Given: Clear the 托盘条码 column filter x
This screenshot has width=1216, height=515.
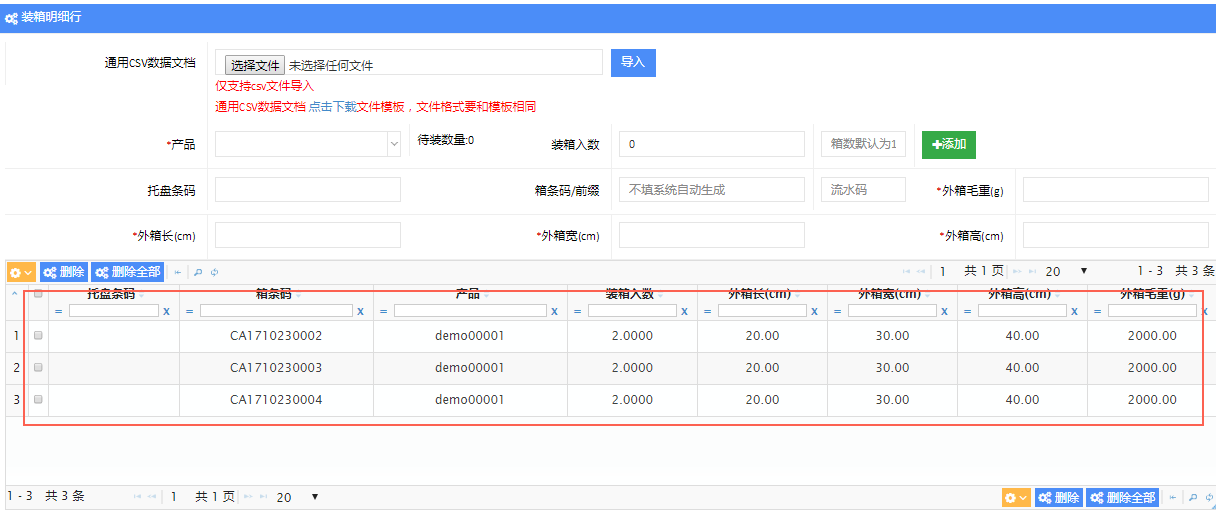Looking at the screenshot, I should (166, 312).
